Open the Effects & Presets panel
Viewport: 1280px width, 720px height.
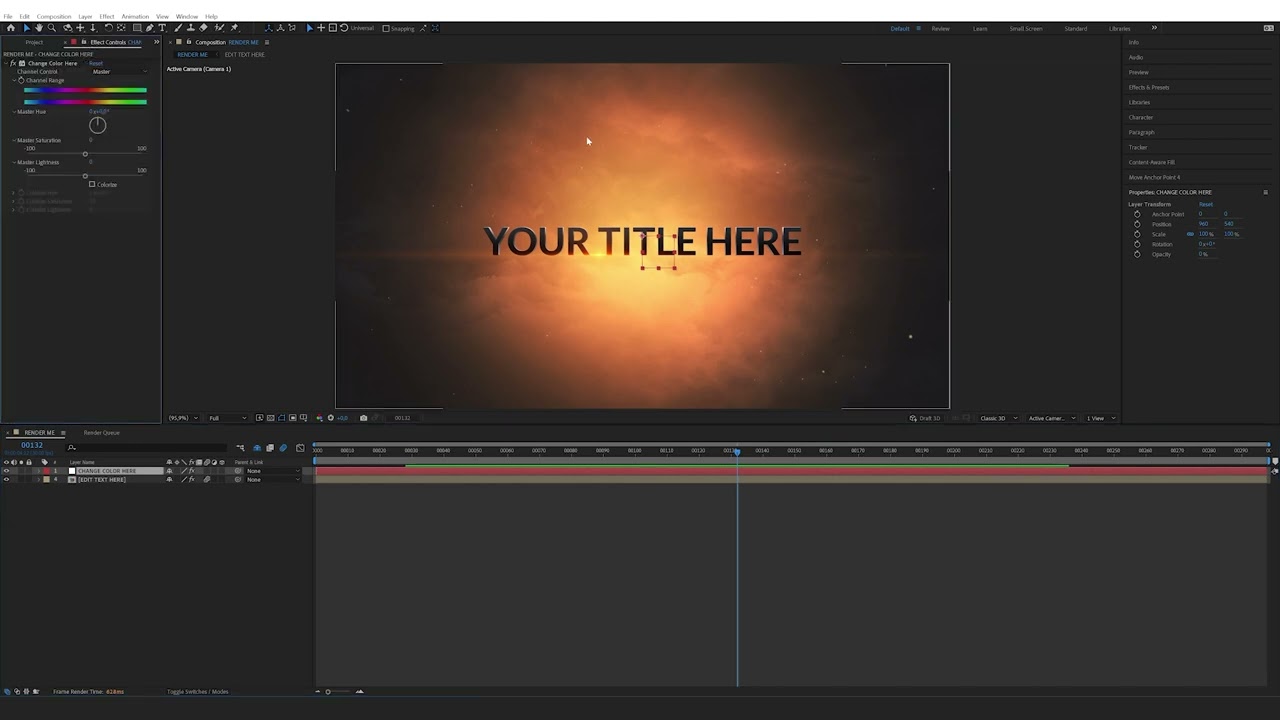click(x=1149, y=87)
